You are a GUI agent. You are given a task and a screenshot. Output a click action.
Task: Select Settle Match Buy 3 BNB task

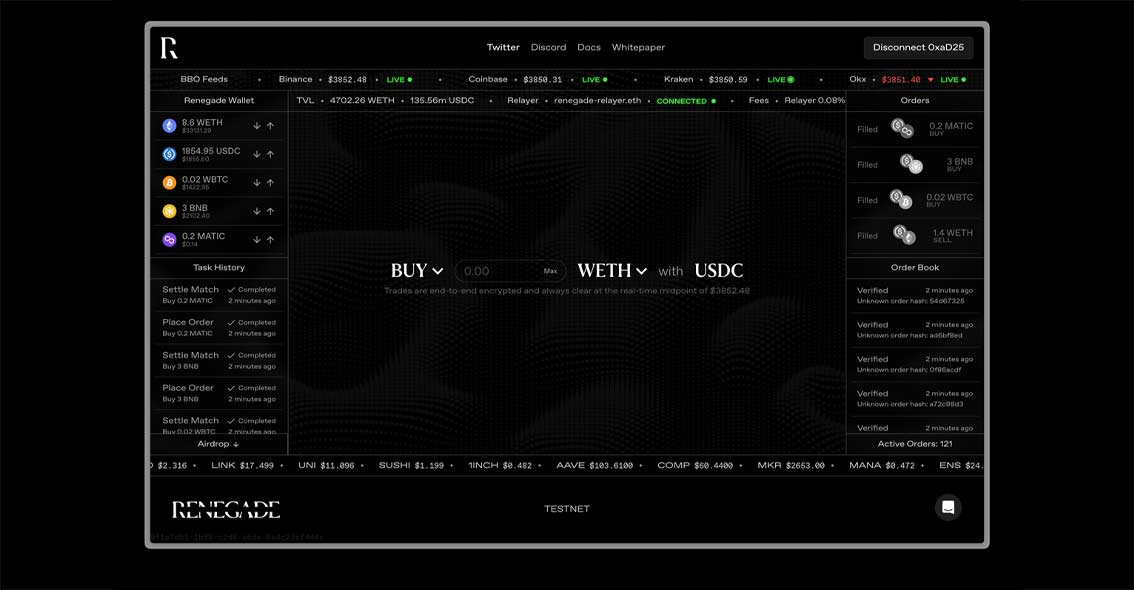coord(219,361)
